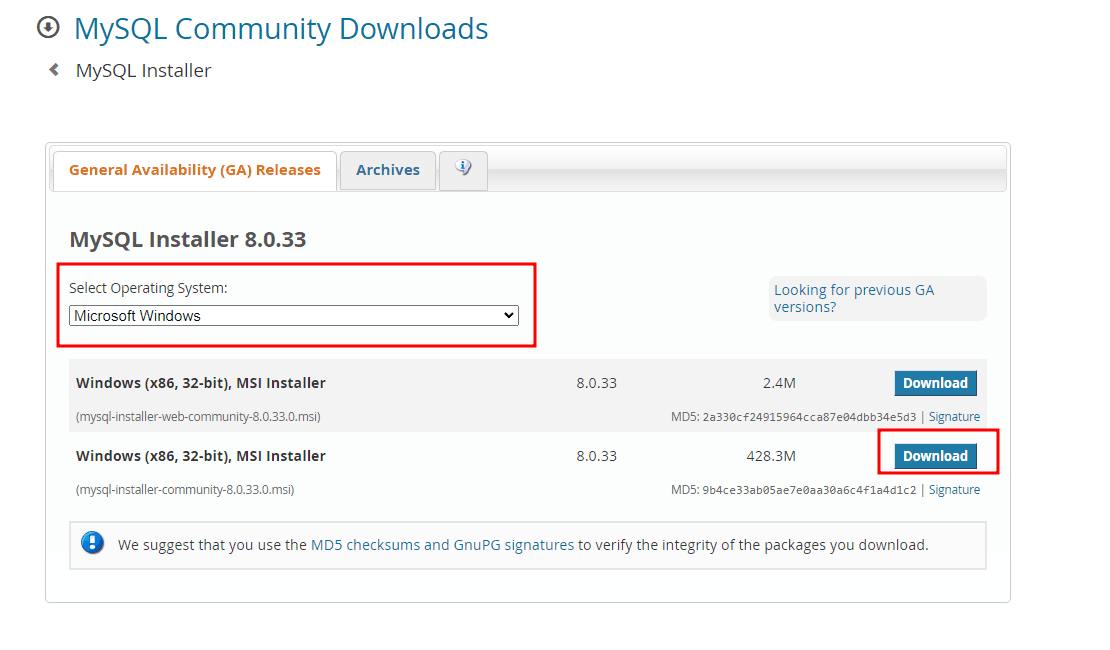Click version 8.0.33 in the 2.4M row
Image resolution: width=1110 pixels, height=650 pixels.
point(596,383)
